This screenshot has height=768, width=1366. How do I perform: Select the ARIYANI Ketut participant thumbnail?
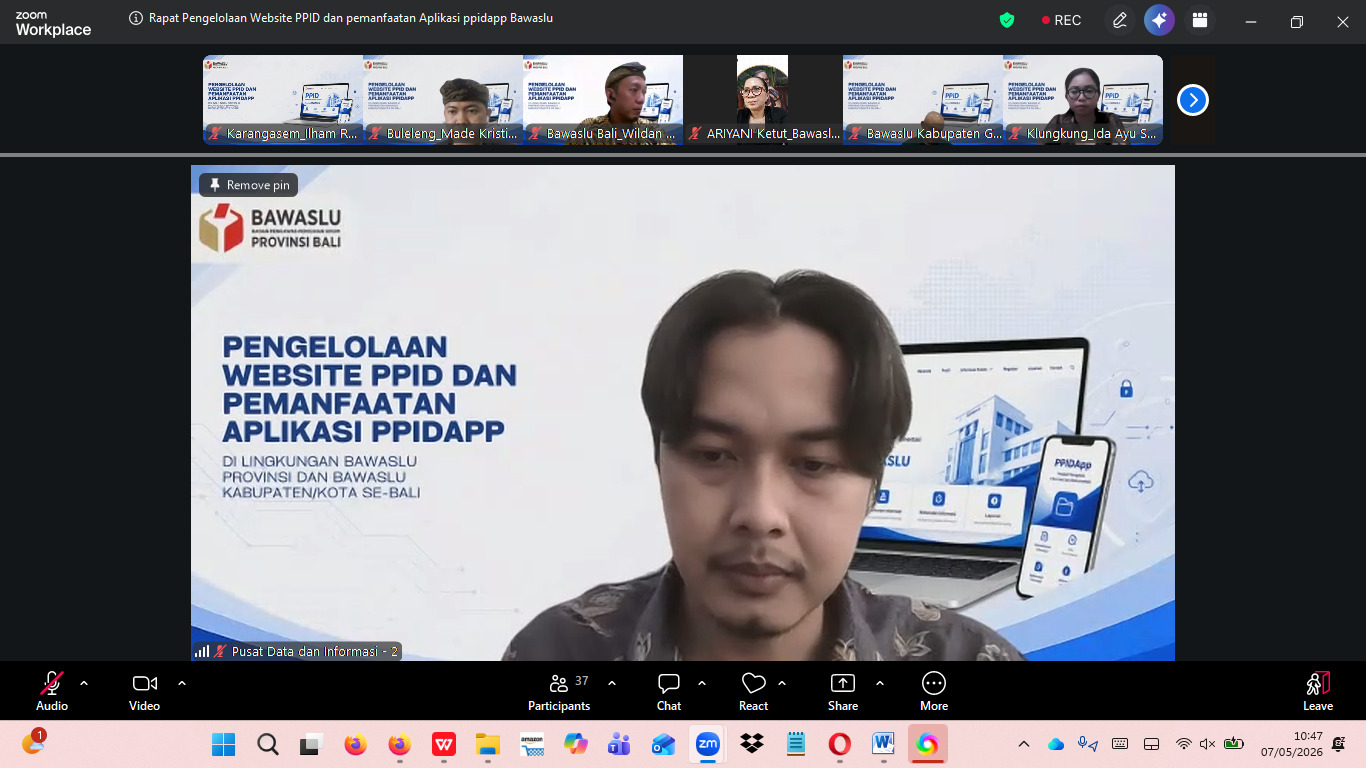click(x=763, y=100)
